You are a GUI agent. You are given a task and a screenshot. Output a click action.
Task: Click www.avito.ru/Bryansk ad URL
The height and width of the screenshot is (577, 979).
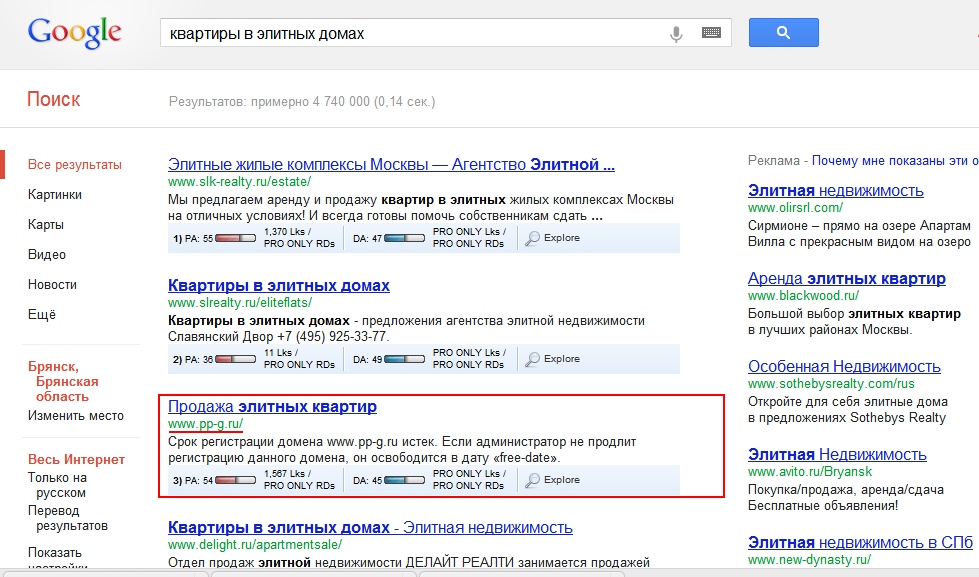(810, 471)
